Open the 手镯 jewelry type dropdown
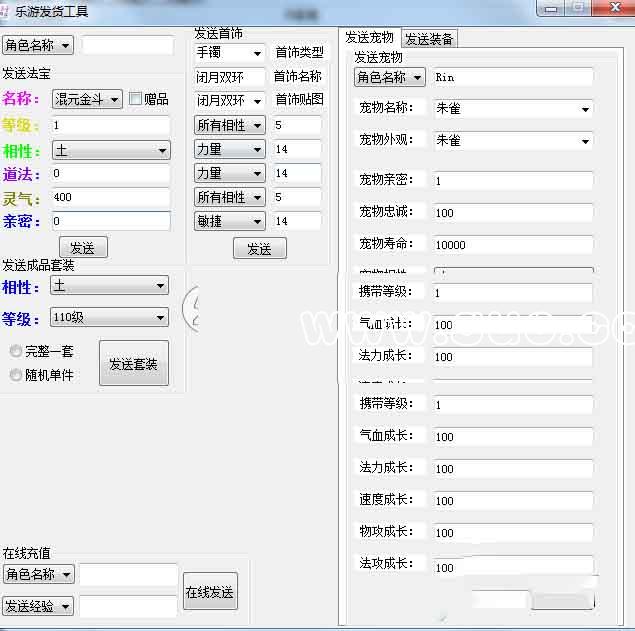This screenshot has width=635, height=631. coord(229,53)
